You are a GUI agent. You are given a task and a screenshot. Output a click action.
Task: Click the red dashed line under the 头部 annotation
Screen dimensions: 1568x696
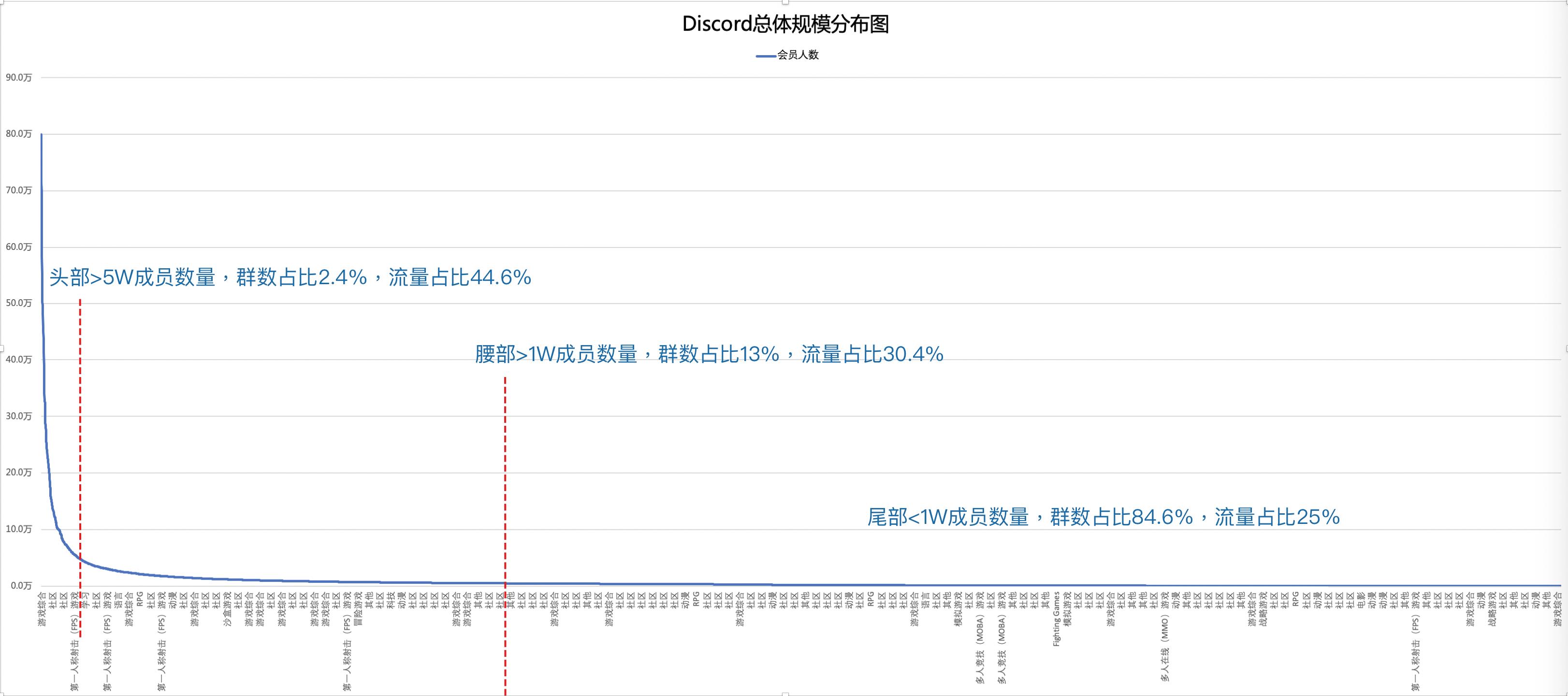pos(80,469)
